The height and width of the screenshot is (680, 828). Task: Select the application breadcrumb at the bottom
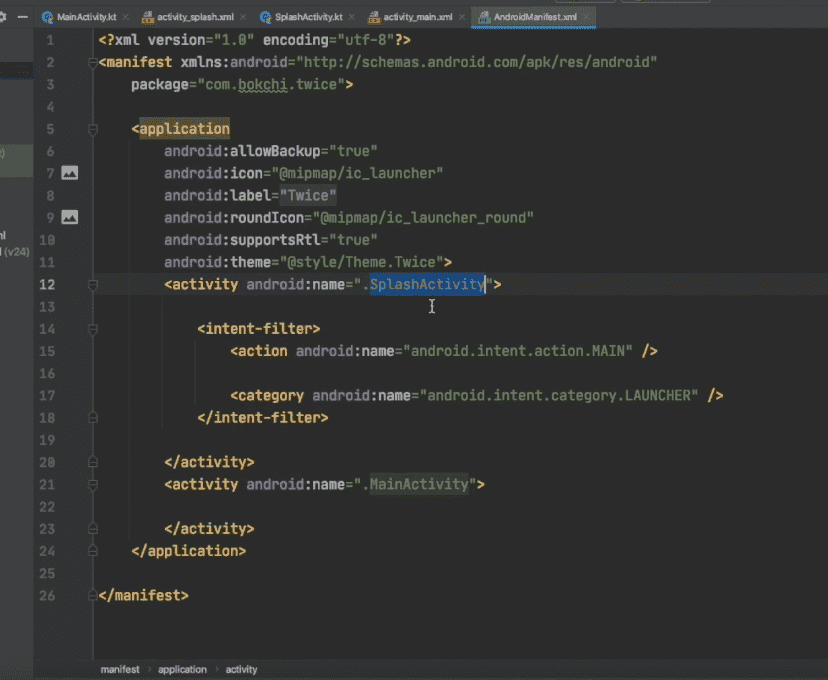pos(182,669)
